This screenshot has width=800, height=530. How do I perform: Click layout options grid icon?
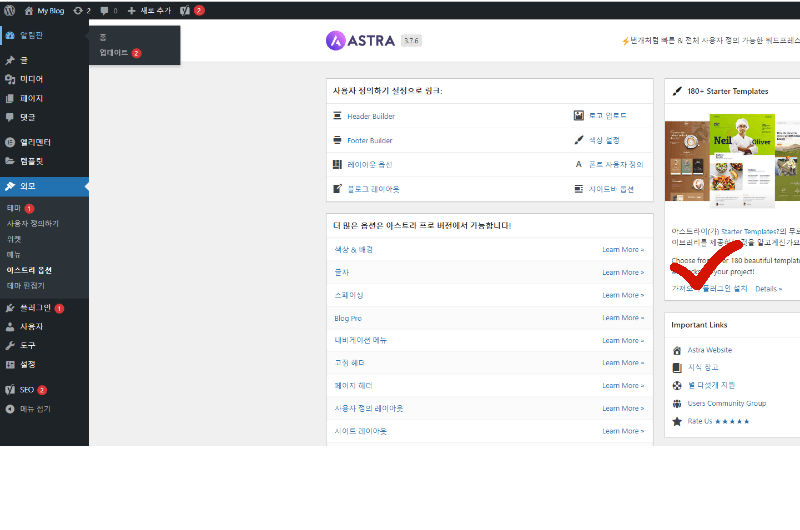pos(337,164)
